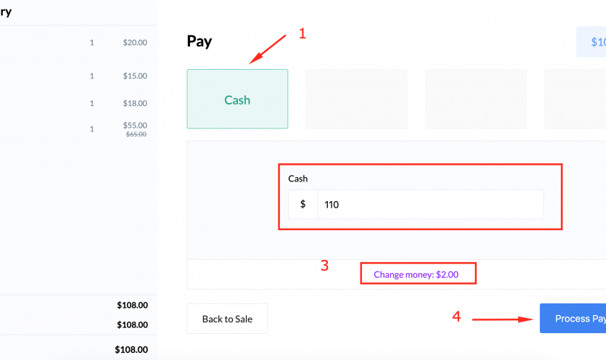This screenshot has height=360, width=606.
Task: Click the struck-through $65.00 original price
Action: [x=136, y=134]
